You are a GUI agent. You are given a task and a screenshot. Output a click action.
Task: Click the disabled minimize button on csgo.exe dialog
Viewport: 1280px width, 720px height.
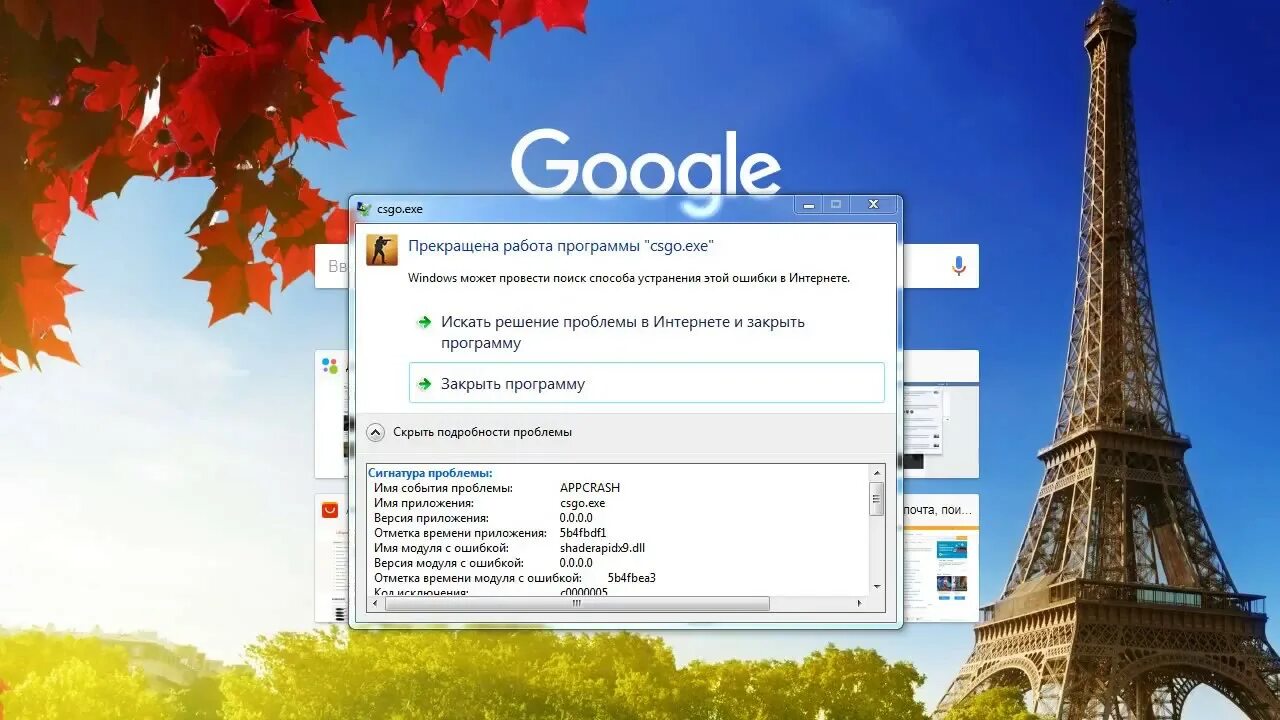pos(808,204)
